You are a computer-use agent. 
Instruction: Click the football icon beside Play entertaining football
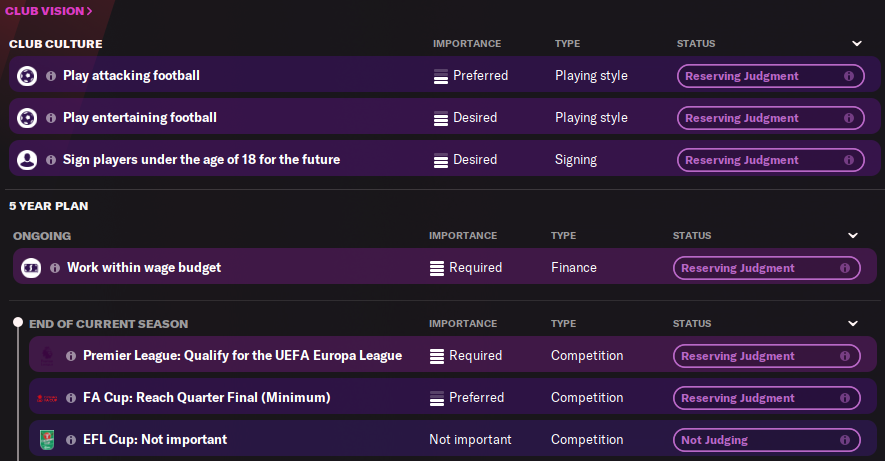(x=27, y=118)
